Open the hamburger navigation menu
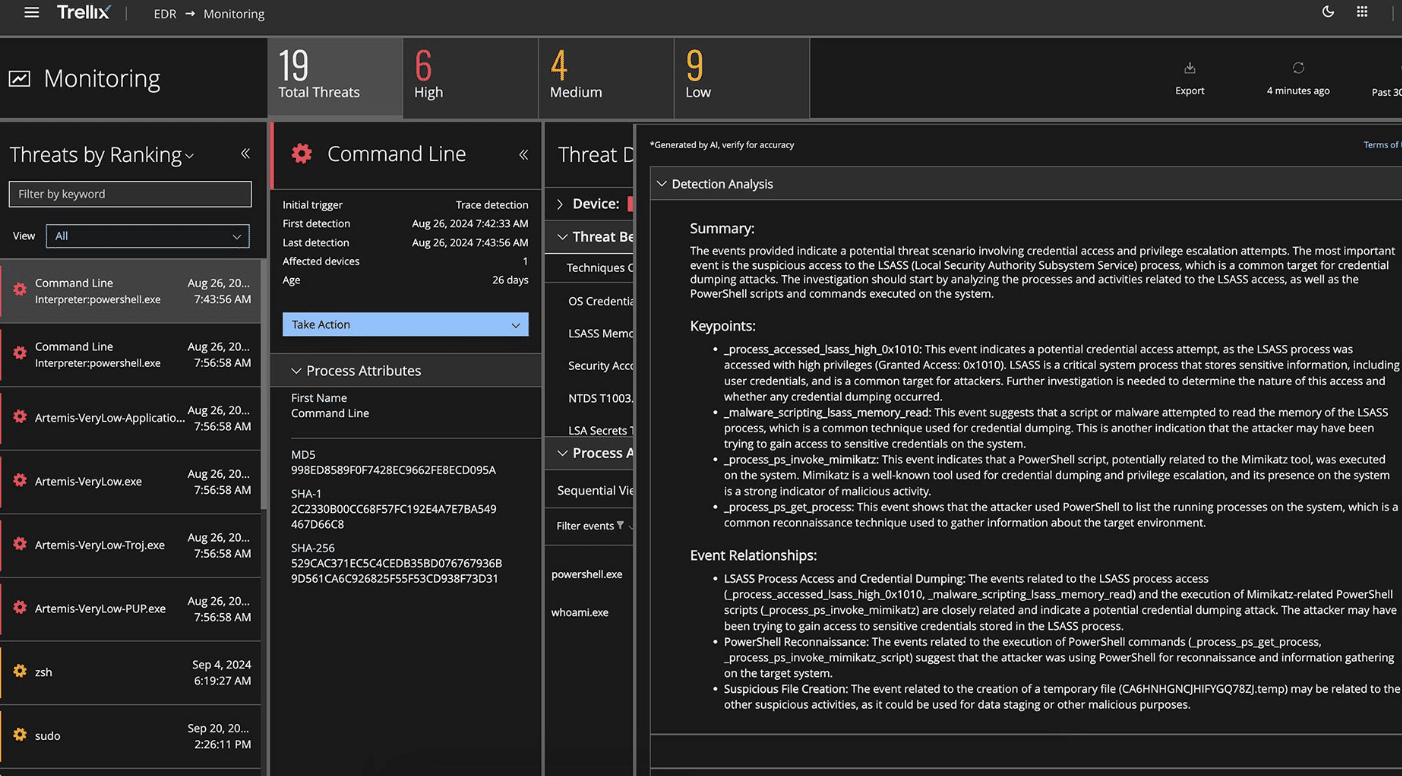 (x=32, y=13)
